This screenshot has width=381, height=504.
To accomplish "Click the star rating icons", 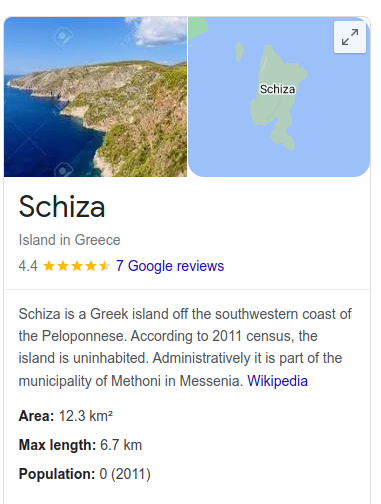I will (77, 266).
